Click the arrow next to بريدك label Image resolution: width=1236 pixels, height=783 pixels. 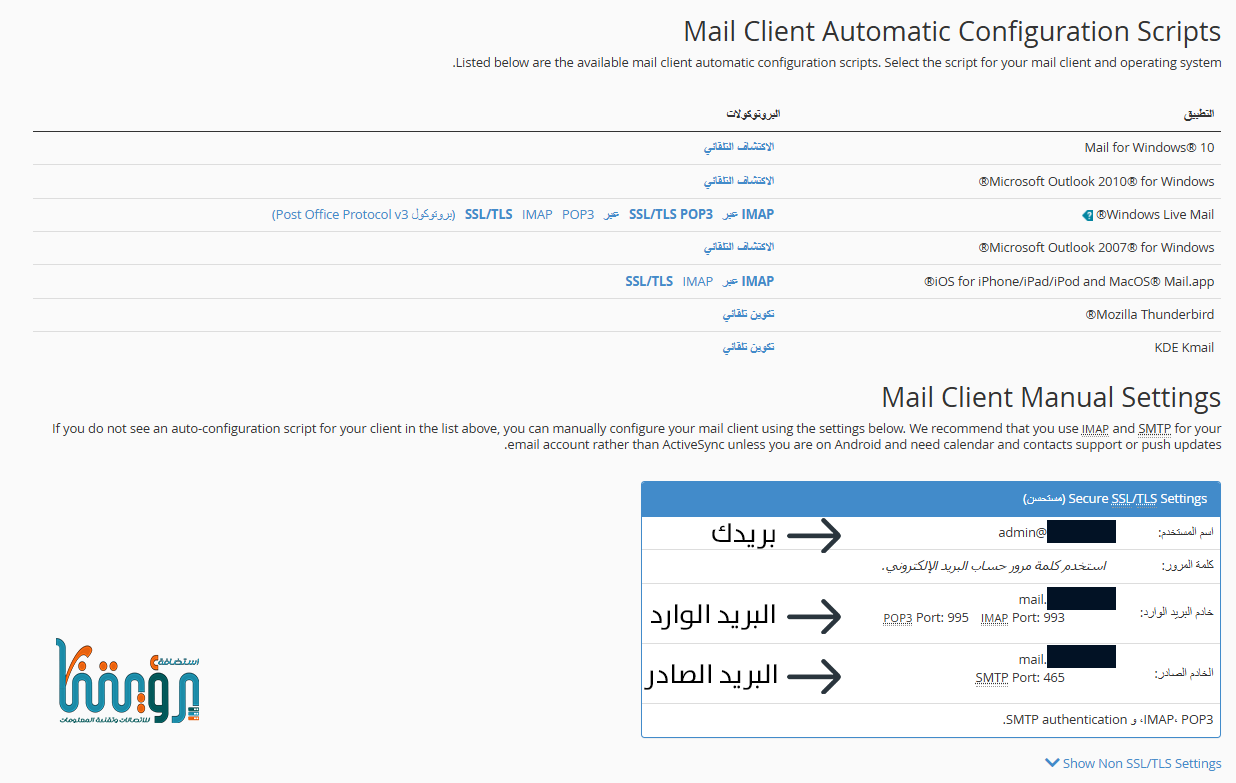[814, 535]
